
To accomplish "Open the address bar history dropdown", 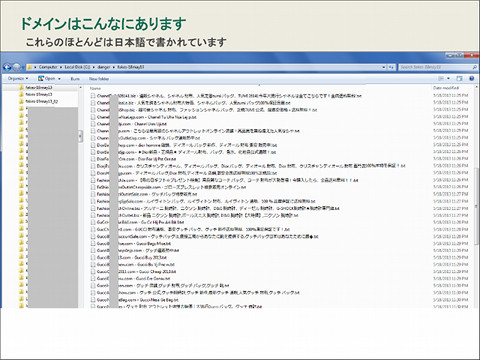I will coord(384,67).
